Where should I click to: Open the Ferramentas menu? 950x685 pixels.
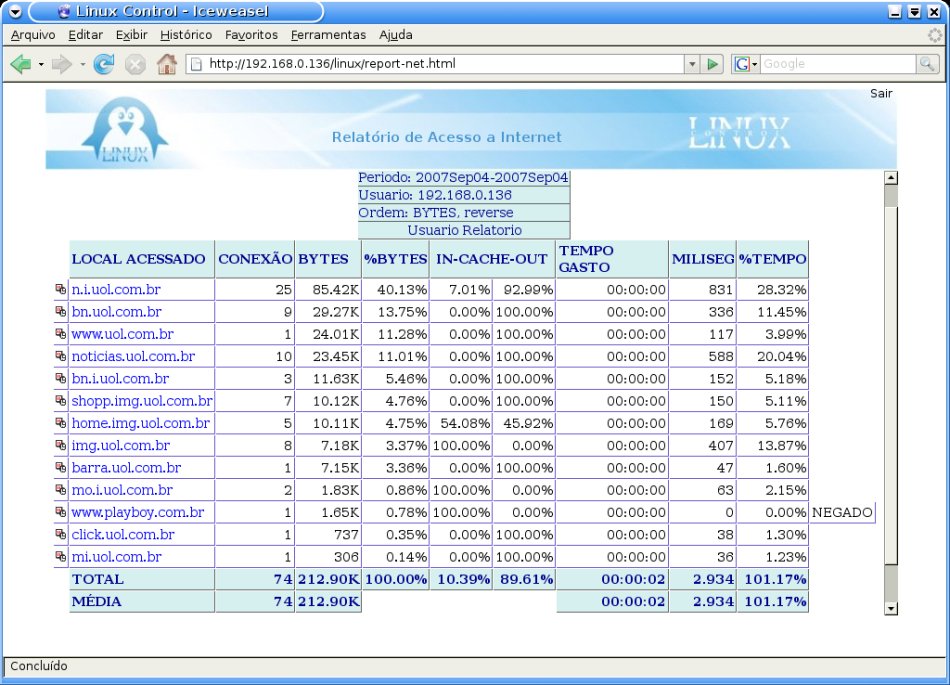(328, 35)
